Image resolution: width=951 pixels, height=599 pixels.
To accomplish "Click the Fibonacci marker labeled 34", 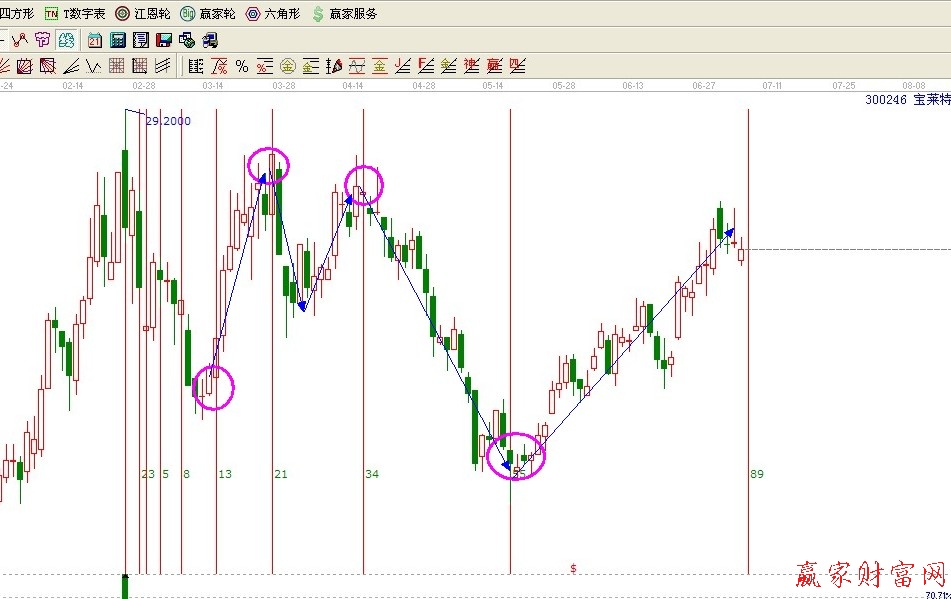I will tap(372, 474).
